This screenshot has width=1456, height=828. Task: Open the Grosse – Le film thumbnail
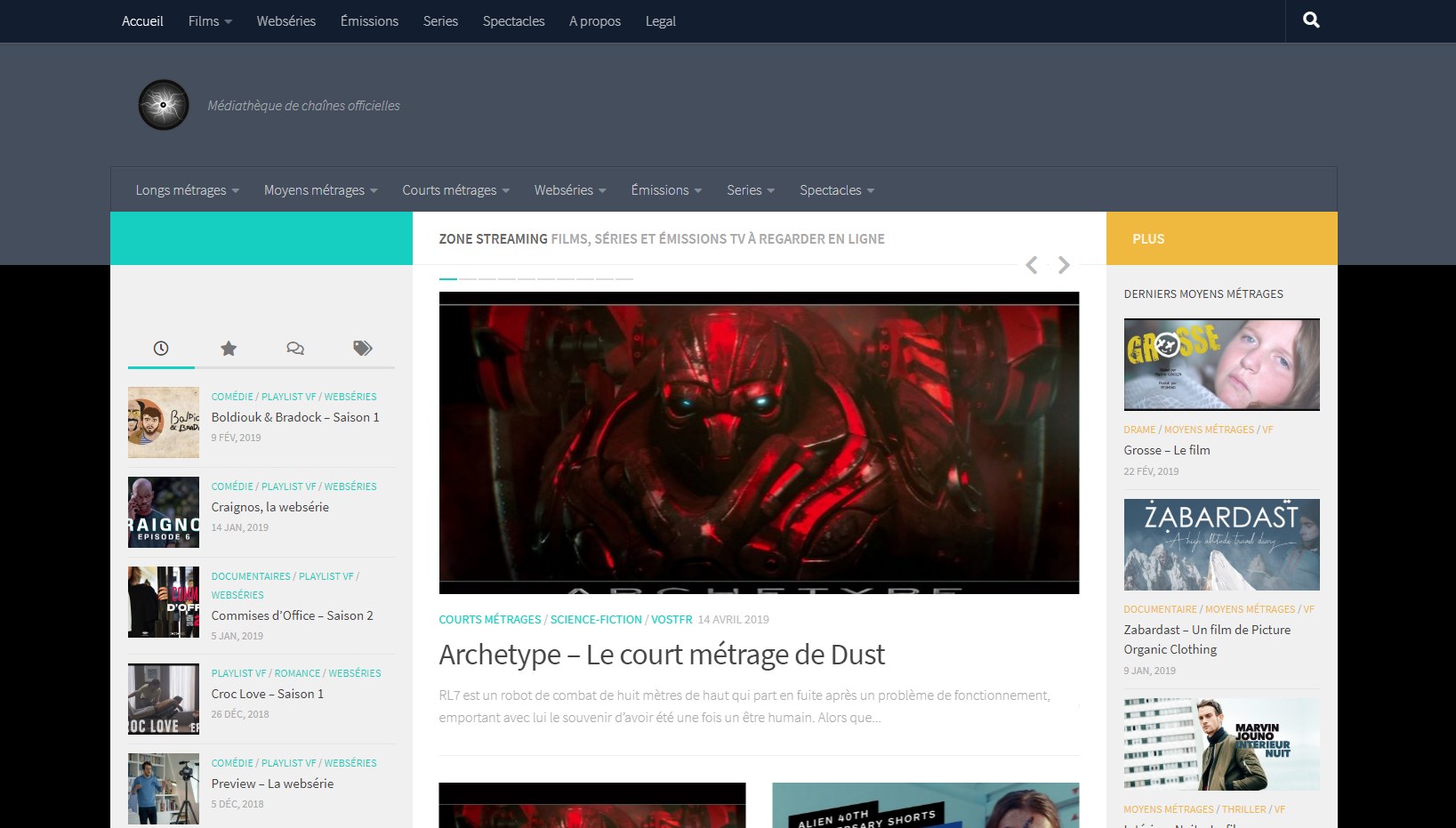[x=1221, y=365]
